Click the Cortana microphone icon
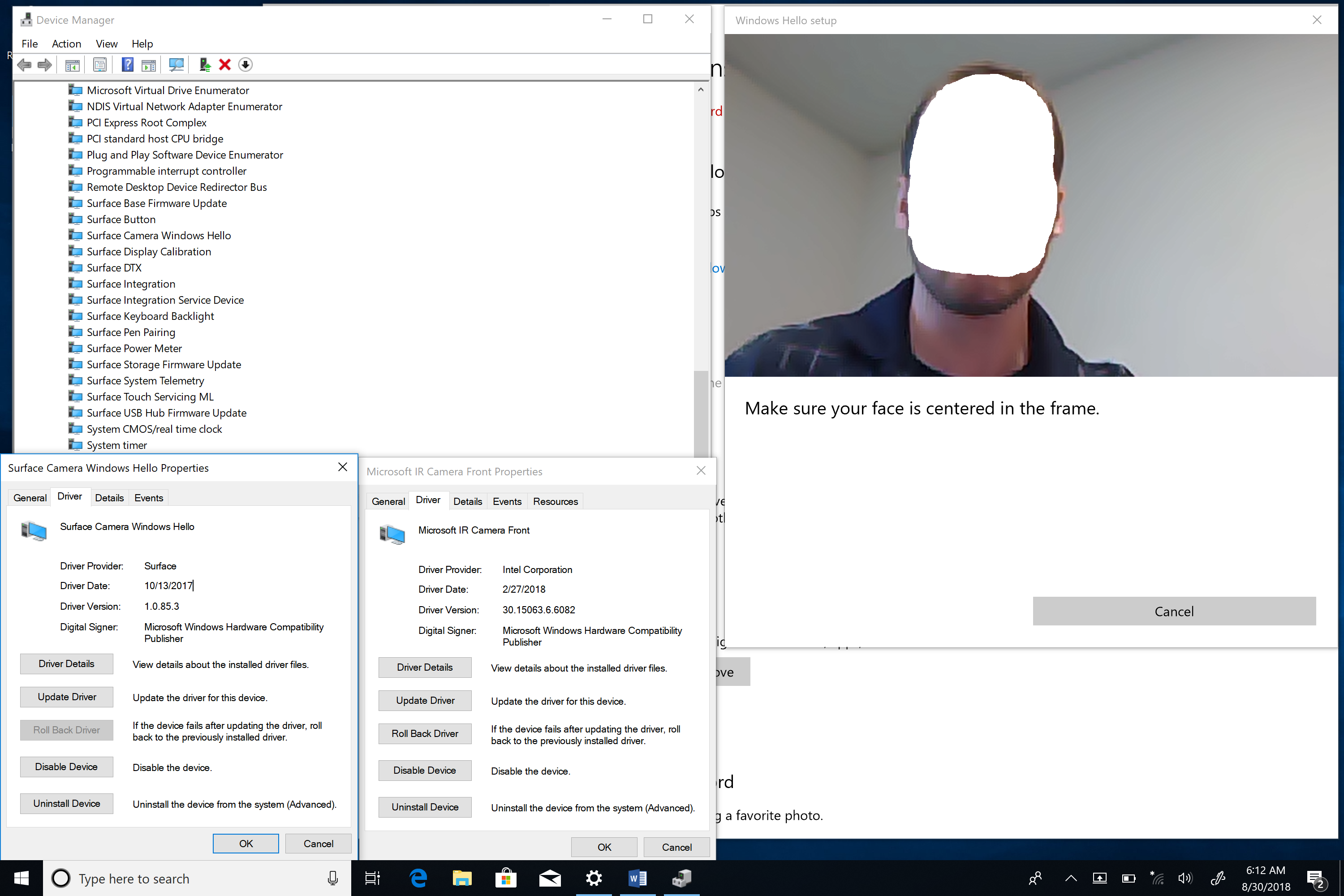 (332, 878)
